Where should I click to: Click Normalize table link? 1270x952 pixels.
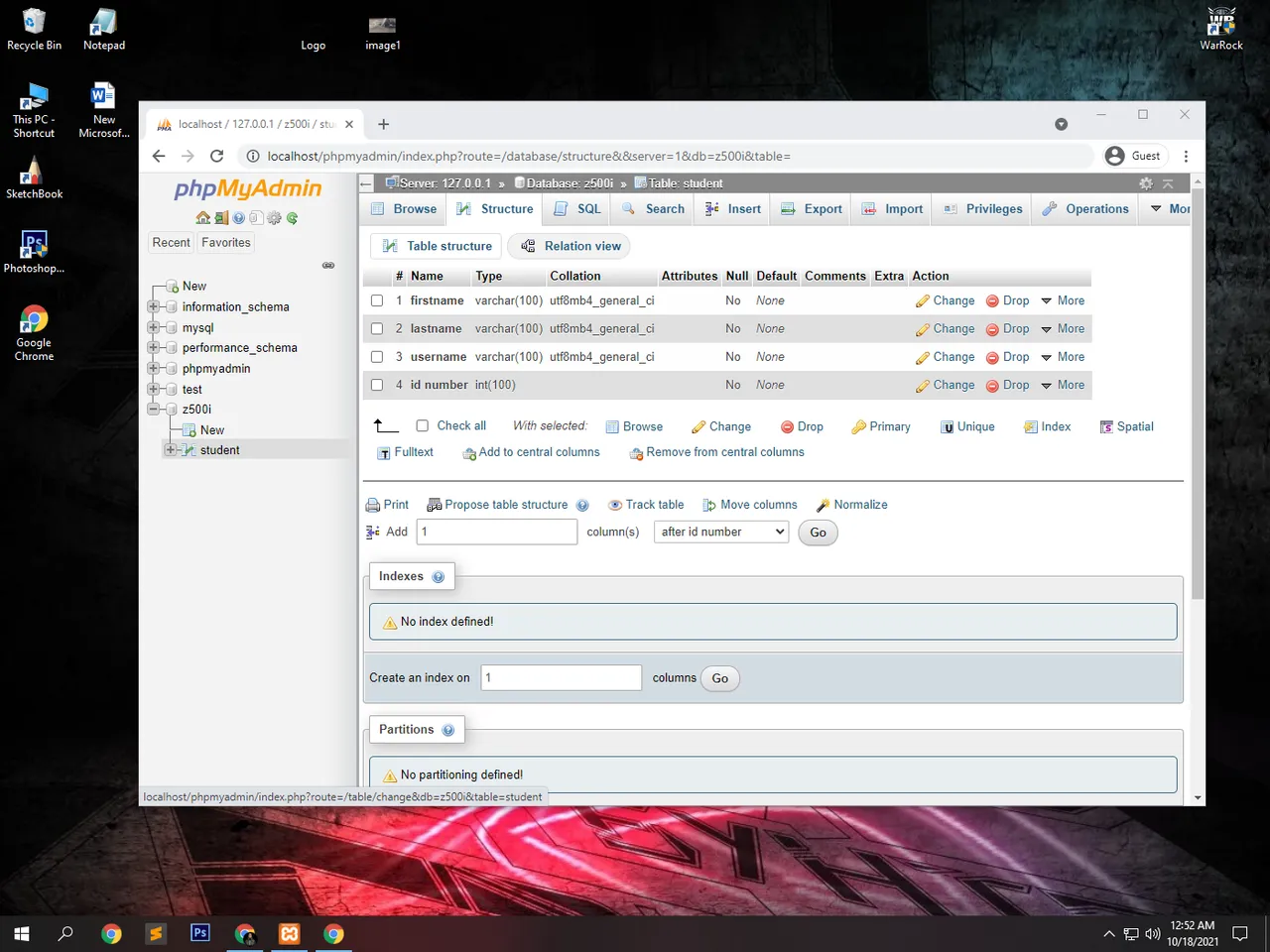click(851, 505)
